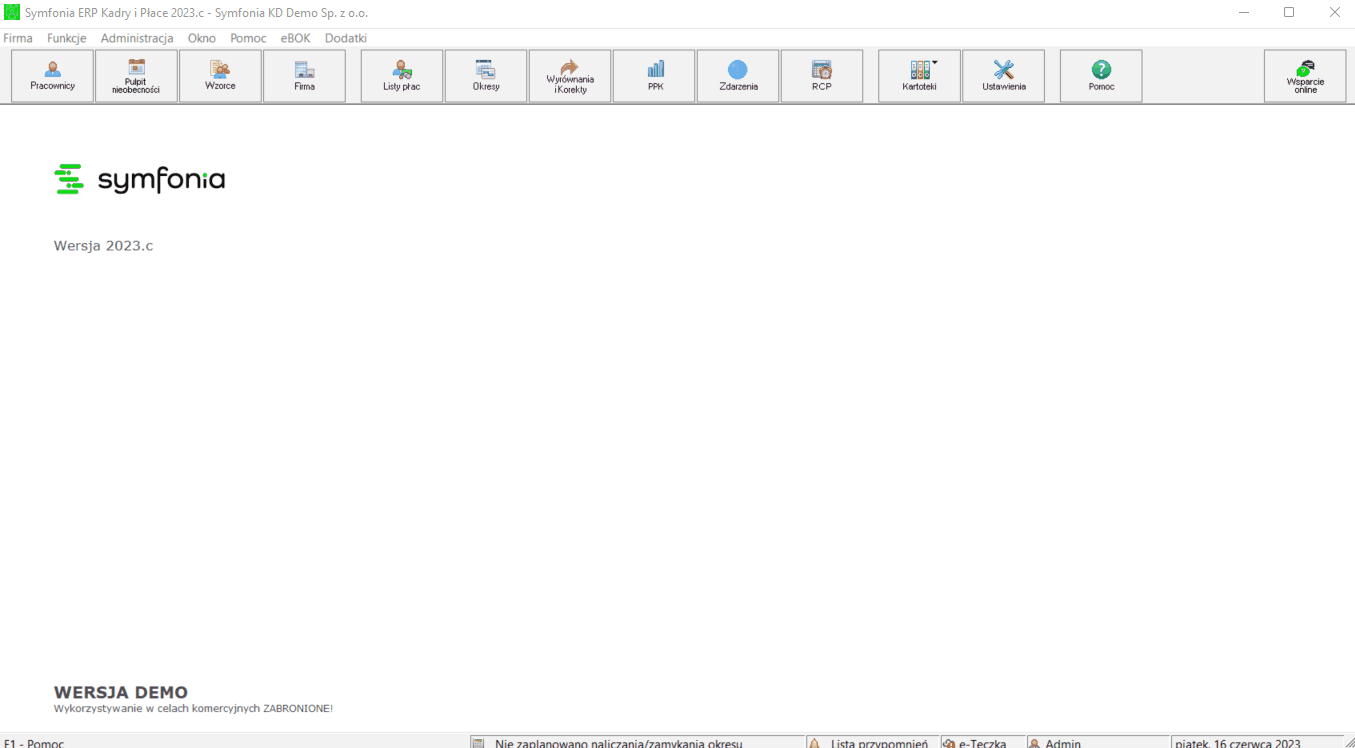Image resolution: width=1355 pixels, height=748 pixels.
Task: Open the Kartoteki toolbar button
Action: click(919, 76)
